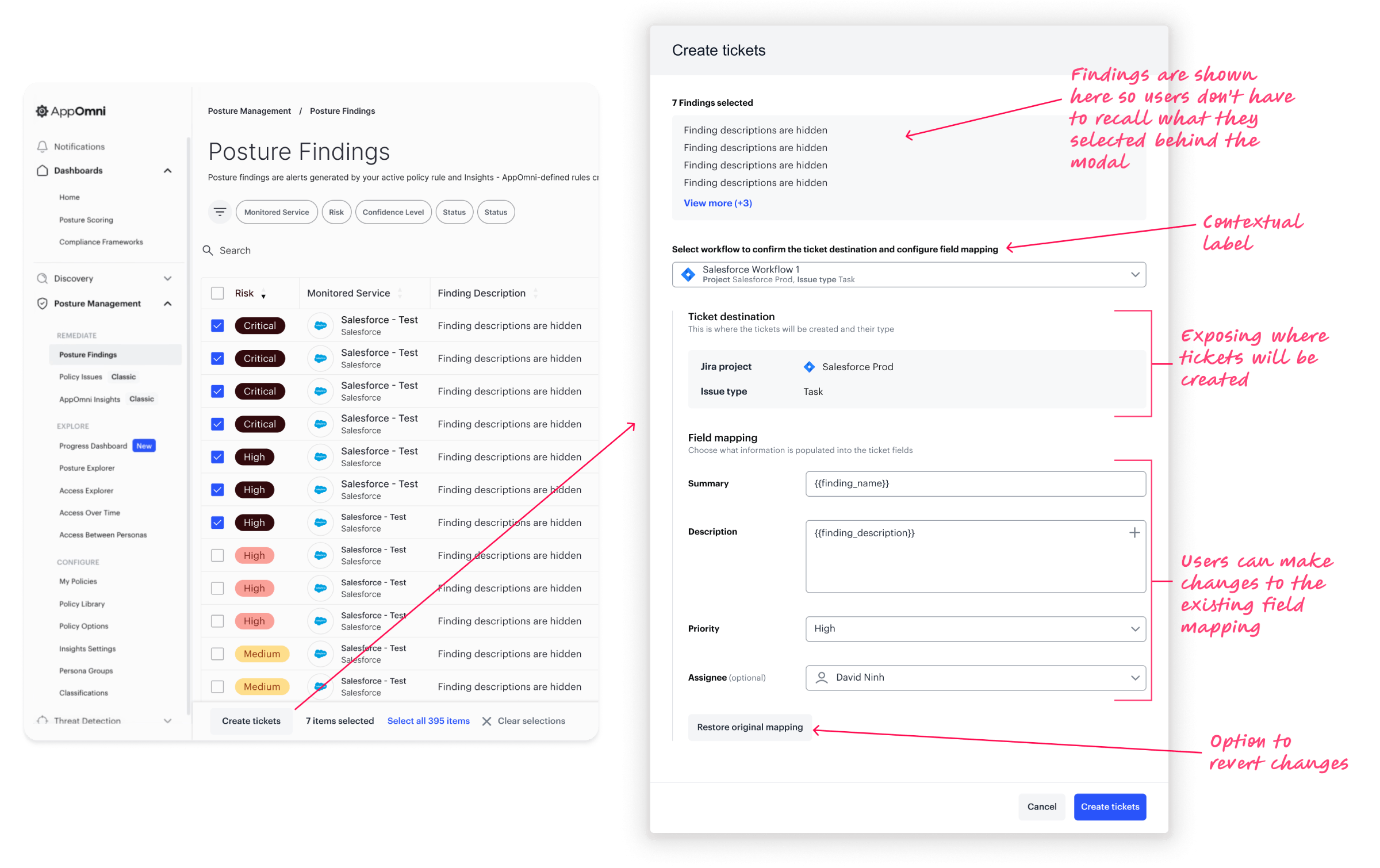This screenshot has width=1380, height=868.
Task: Open Posture Scoring in sidebar
Action: 86,220
